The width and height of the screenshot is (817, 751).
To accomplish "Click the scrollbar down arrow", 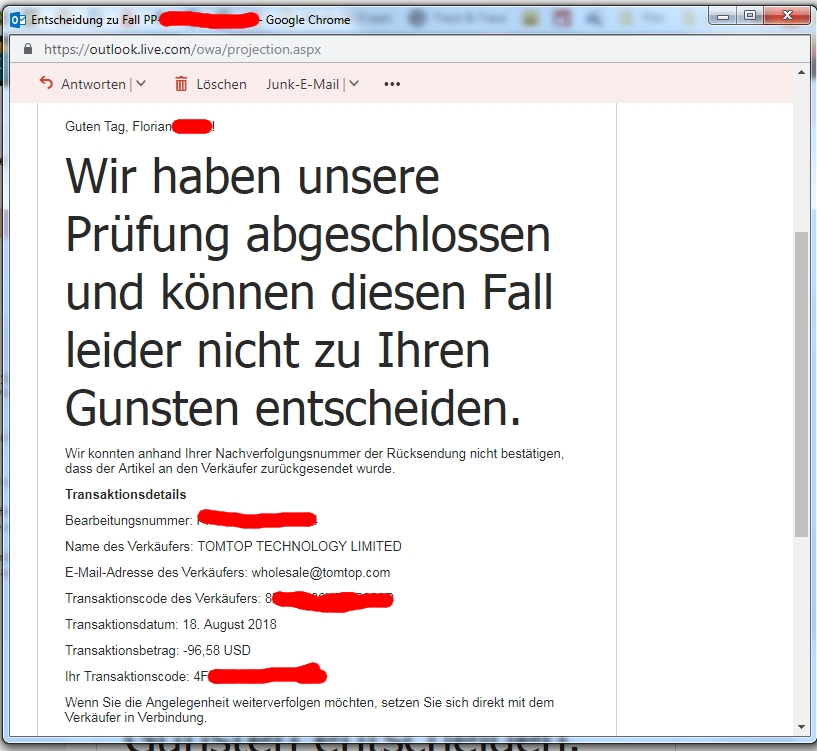I will coord(801,727).
